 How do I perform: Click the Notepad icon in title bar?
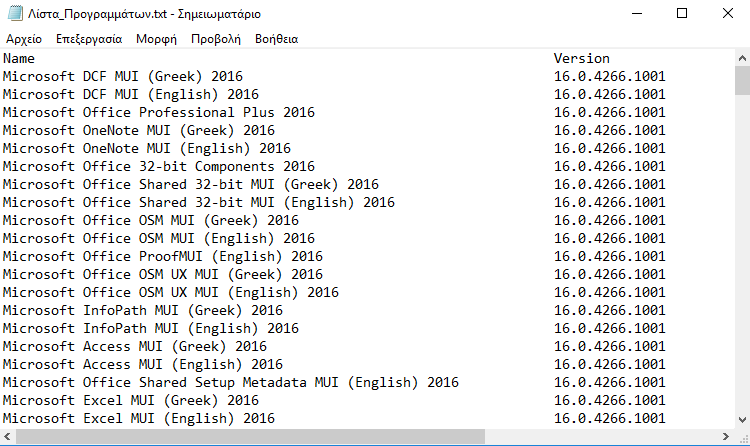point(15,13)
